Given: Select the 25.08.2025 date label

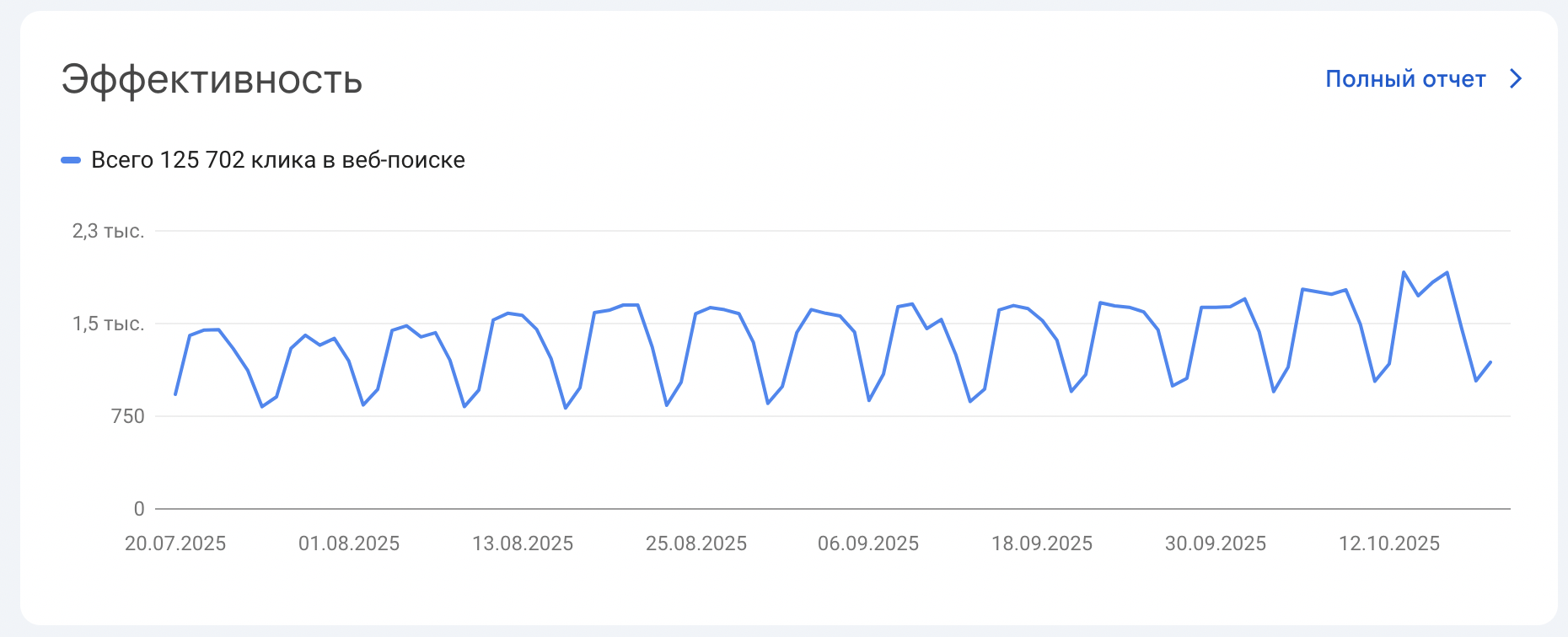Looking at the screenshot, I should (x=696, y=543).
